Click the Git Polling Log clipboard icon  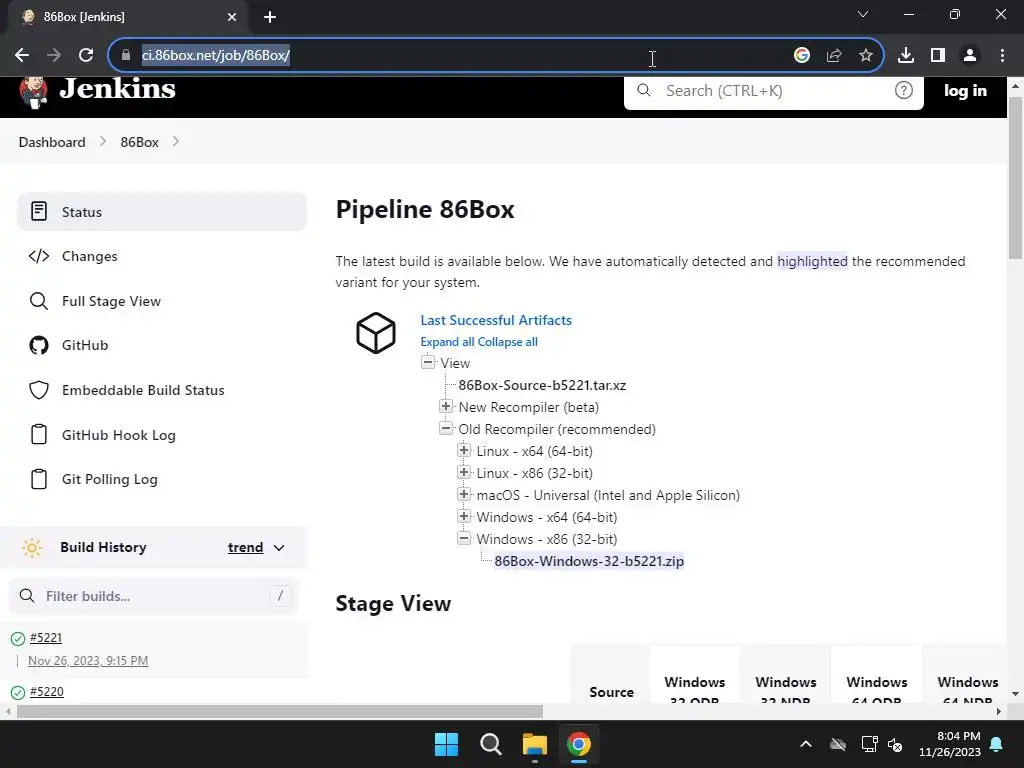click(x=39, y=479)
